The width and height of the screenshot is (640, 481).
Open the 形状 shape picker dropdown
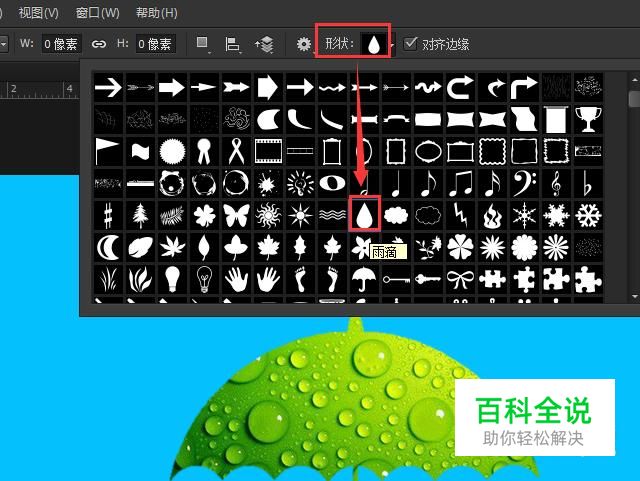375,43
